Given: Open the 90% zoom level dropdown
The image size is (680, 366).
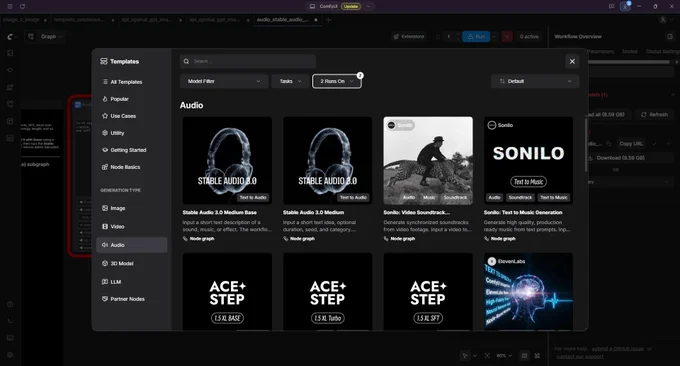Looking at the screenshot, I should click(504, 356).
